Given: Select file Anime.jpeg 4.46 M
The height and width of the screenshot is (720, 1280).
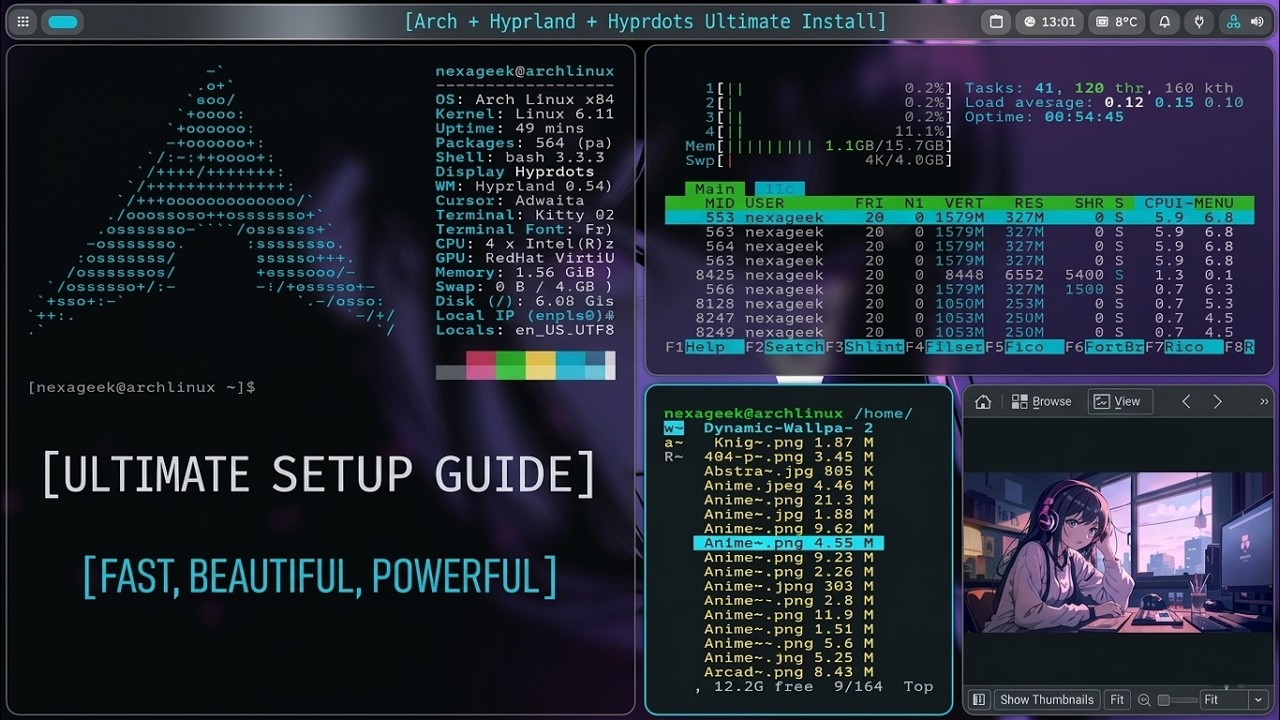Looking at the screenshot, I should [788, 486].
